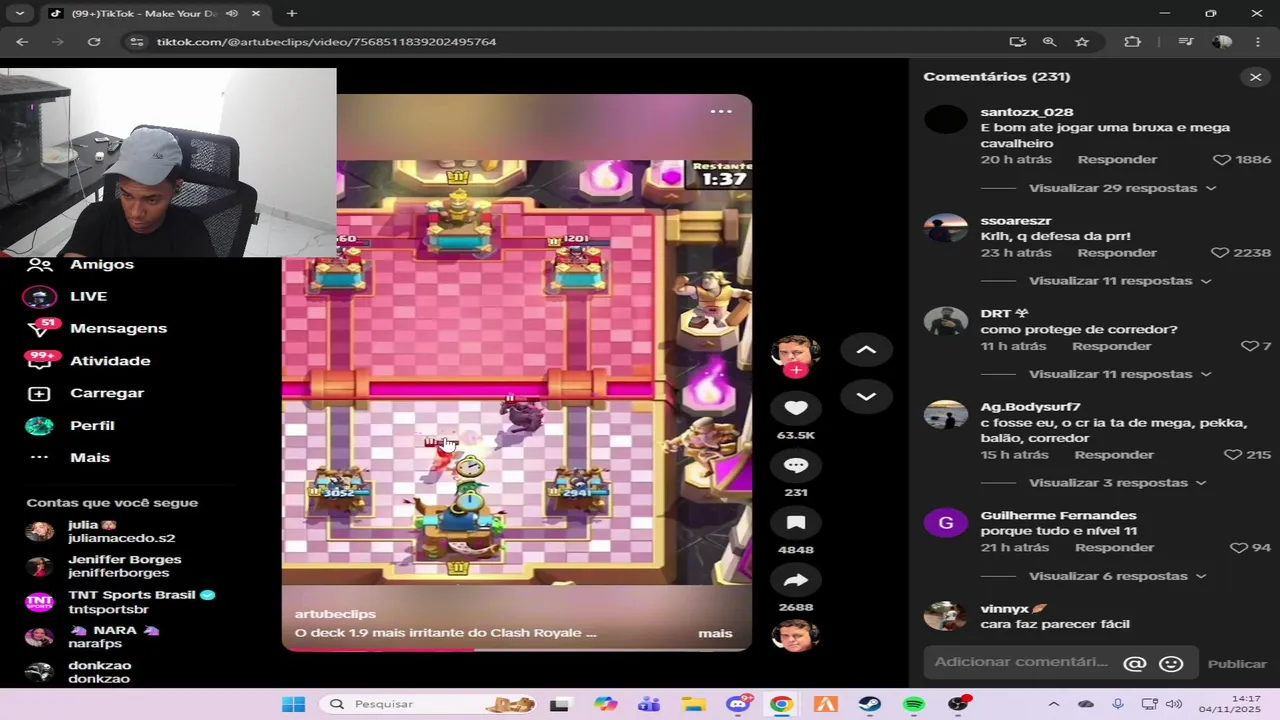Go to the next video arrow
This screenshot has height=720, width=1280.
[x=866, y=396]
